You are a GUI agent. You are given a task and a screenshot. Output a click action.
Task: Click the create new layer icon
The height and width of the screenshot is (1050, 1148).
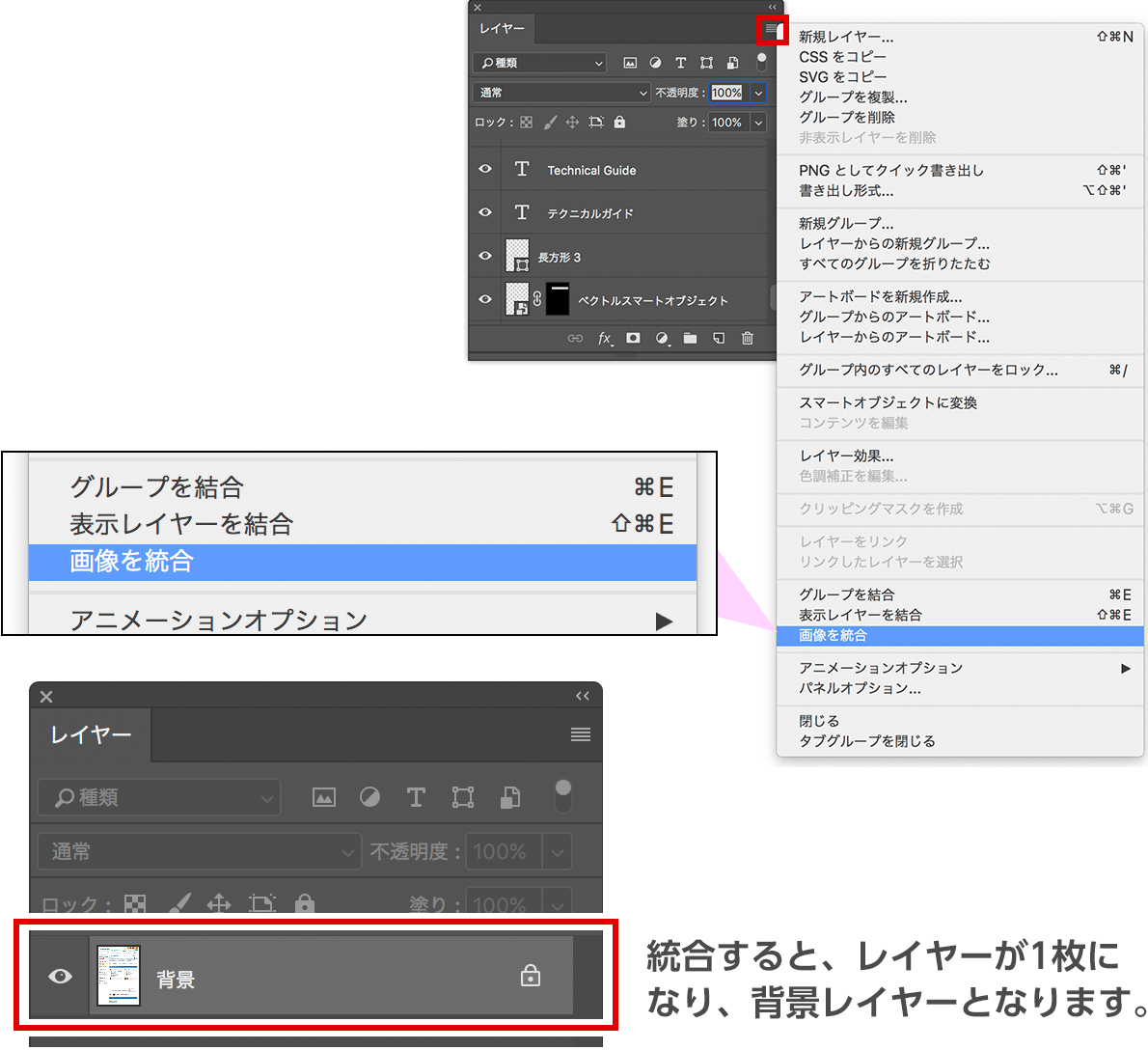click(719, 339)
